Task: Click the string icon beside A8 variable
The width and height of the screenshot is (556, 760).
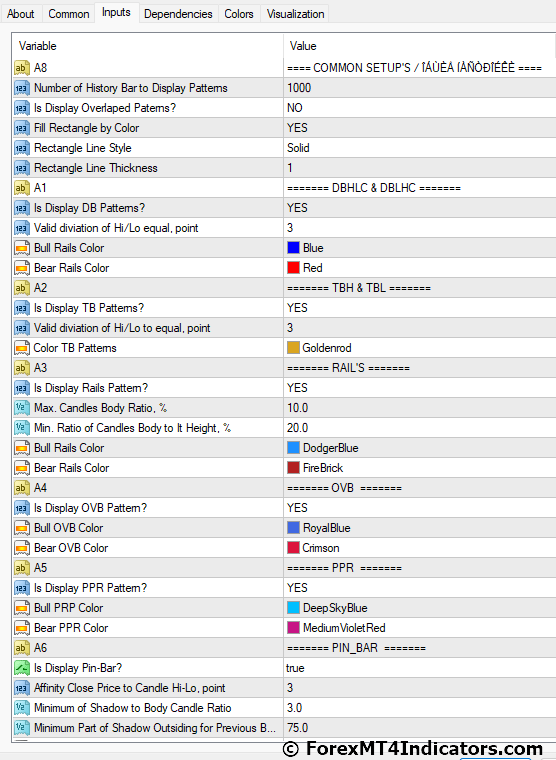Action: 21,68
